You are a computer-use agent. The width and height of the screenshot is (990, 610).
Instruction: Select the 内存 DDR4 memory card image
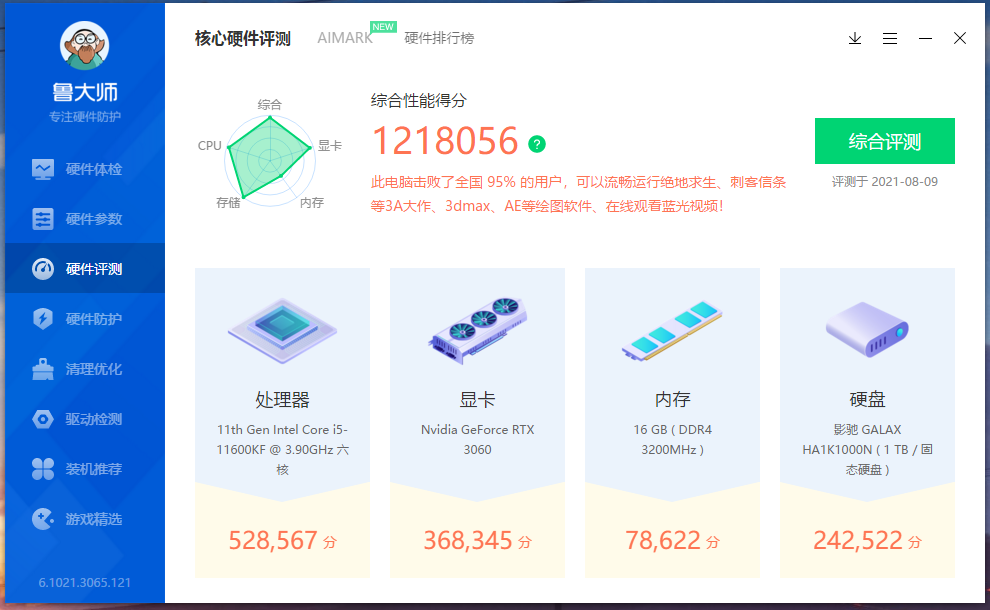(x=672, y=330)
